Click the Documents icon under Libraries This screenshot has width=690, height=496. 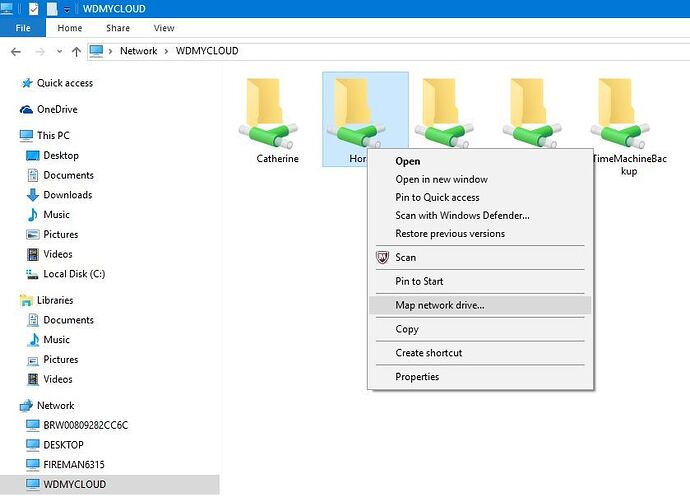pyautogui.click(x=33, y=320)
